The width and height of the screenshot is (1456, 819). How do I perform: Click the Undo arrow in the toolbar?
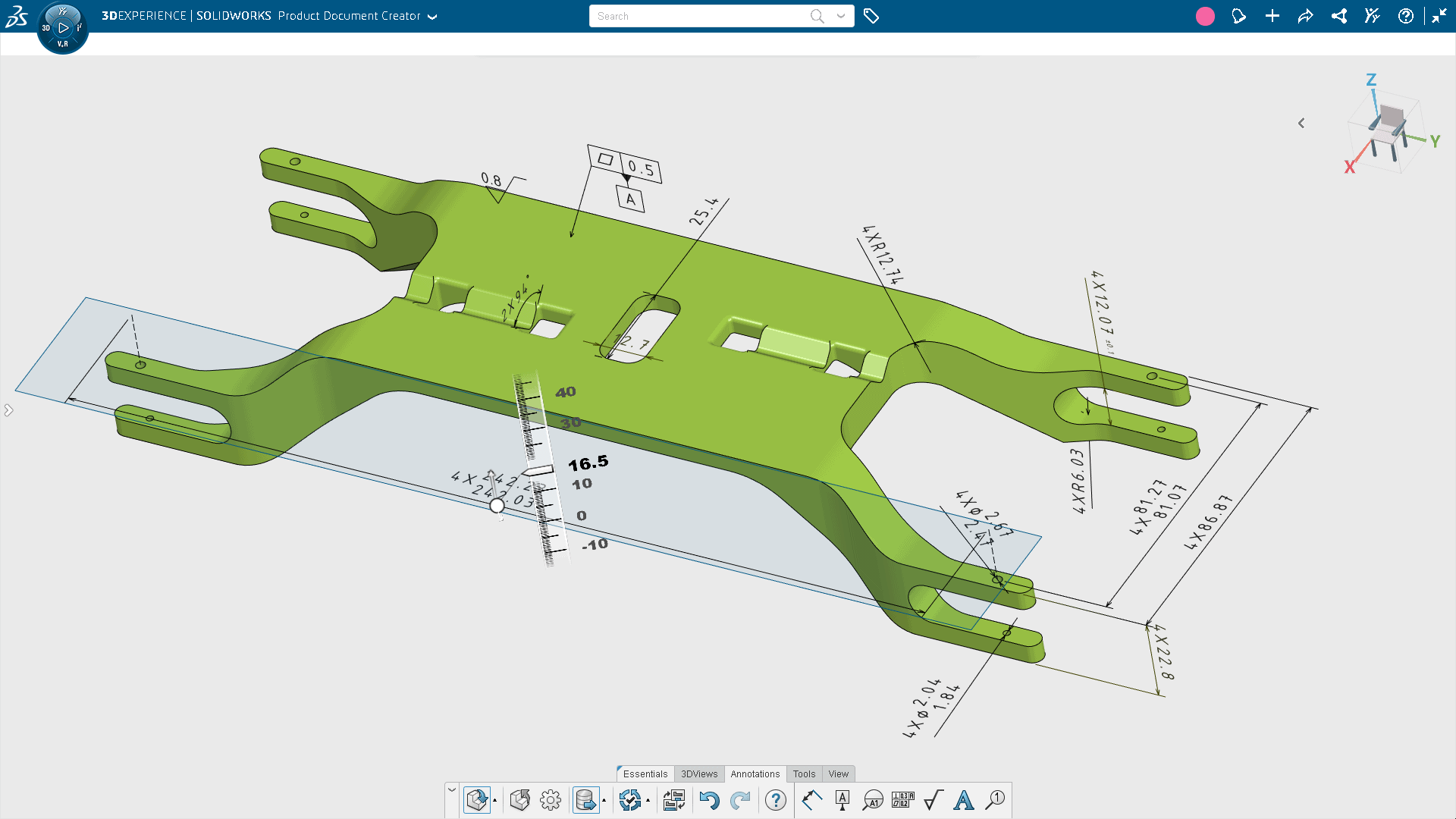point(709,800)
